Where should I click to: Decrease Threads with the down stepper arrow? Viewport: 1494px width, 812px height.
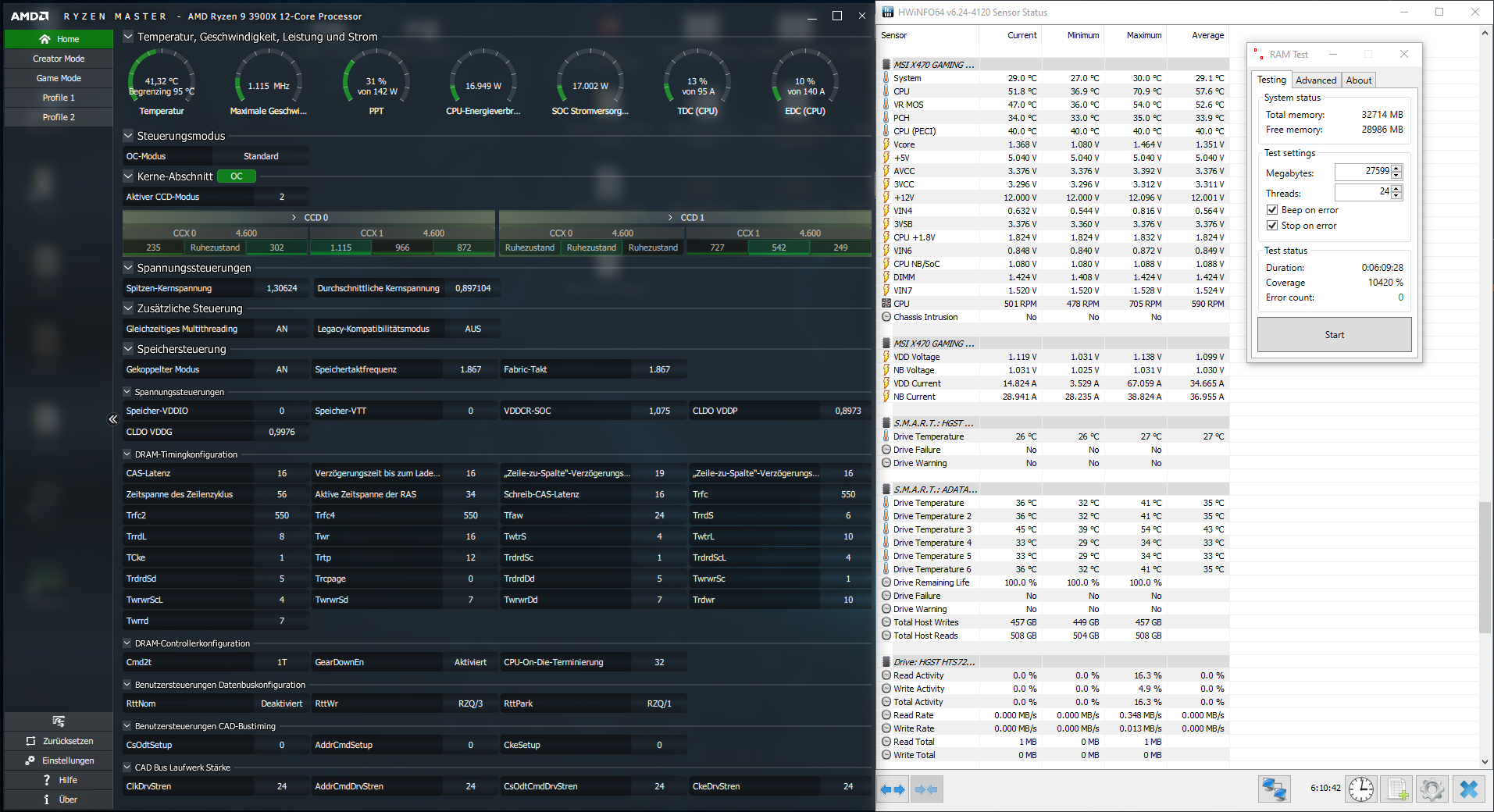[x=1396, y=196]
